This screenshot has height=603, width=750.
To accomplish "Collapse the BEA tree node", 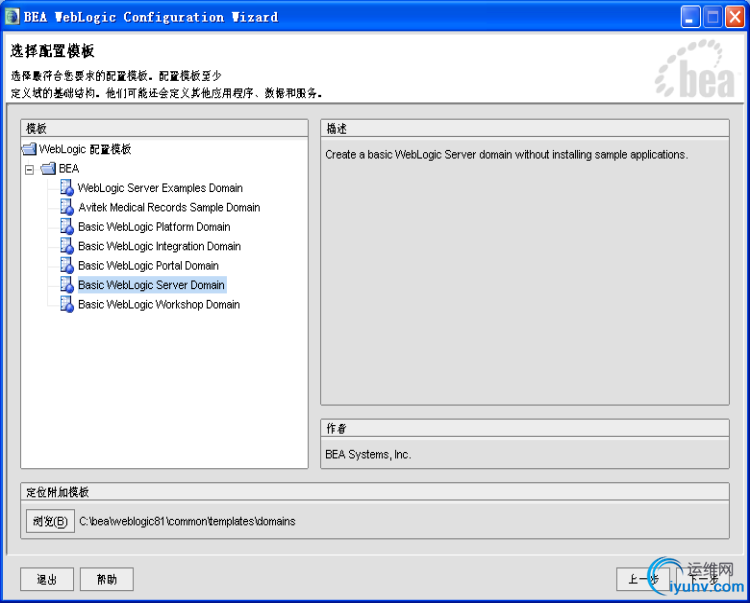I will [x=30, y=169].
